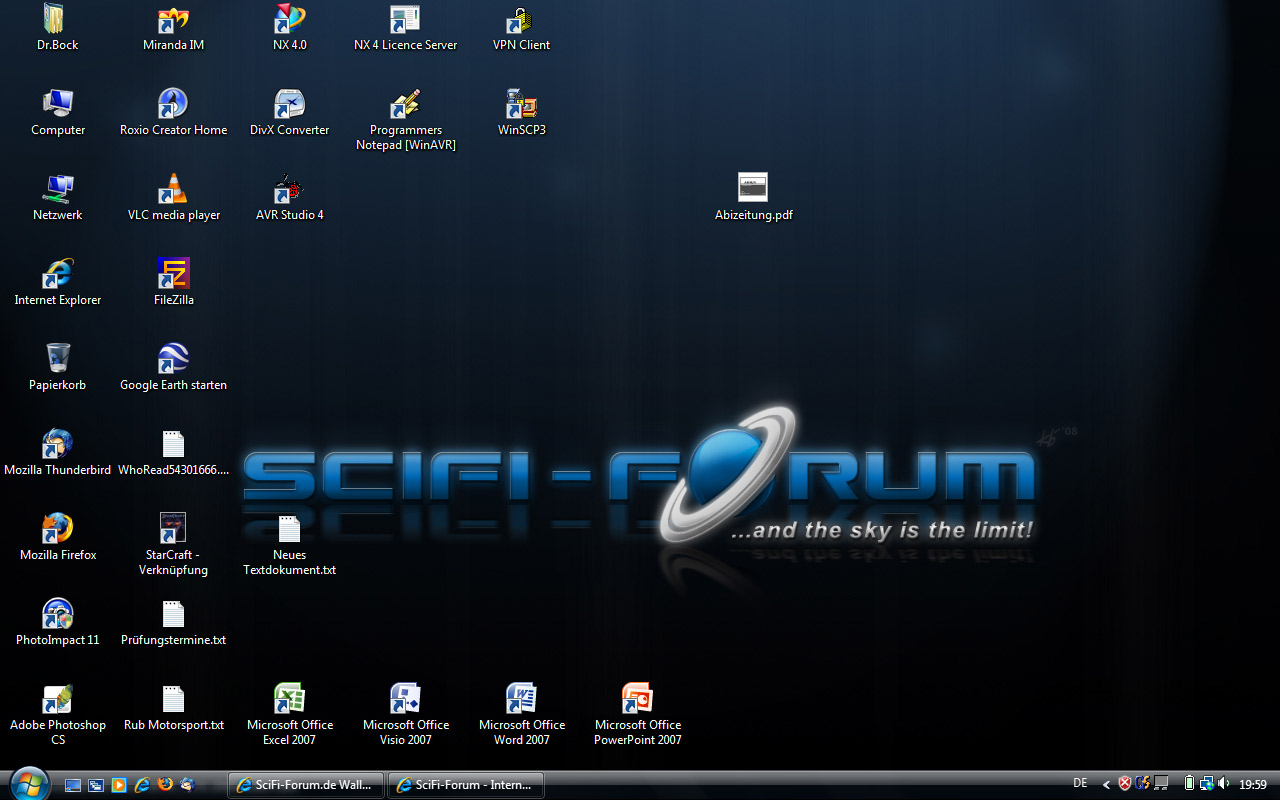Select the Adobe Photoshop CS shortcut

[x=58, y=699]
